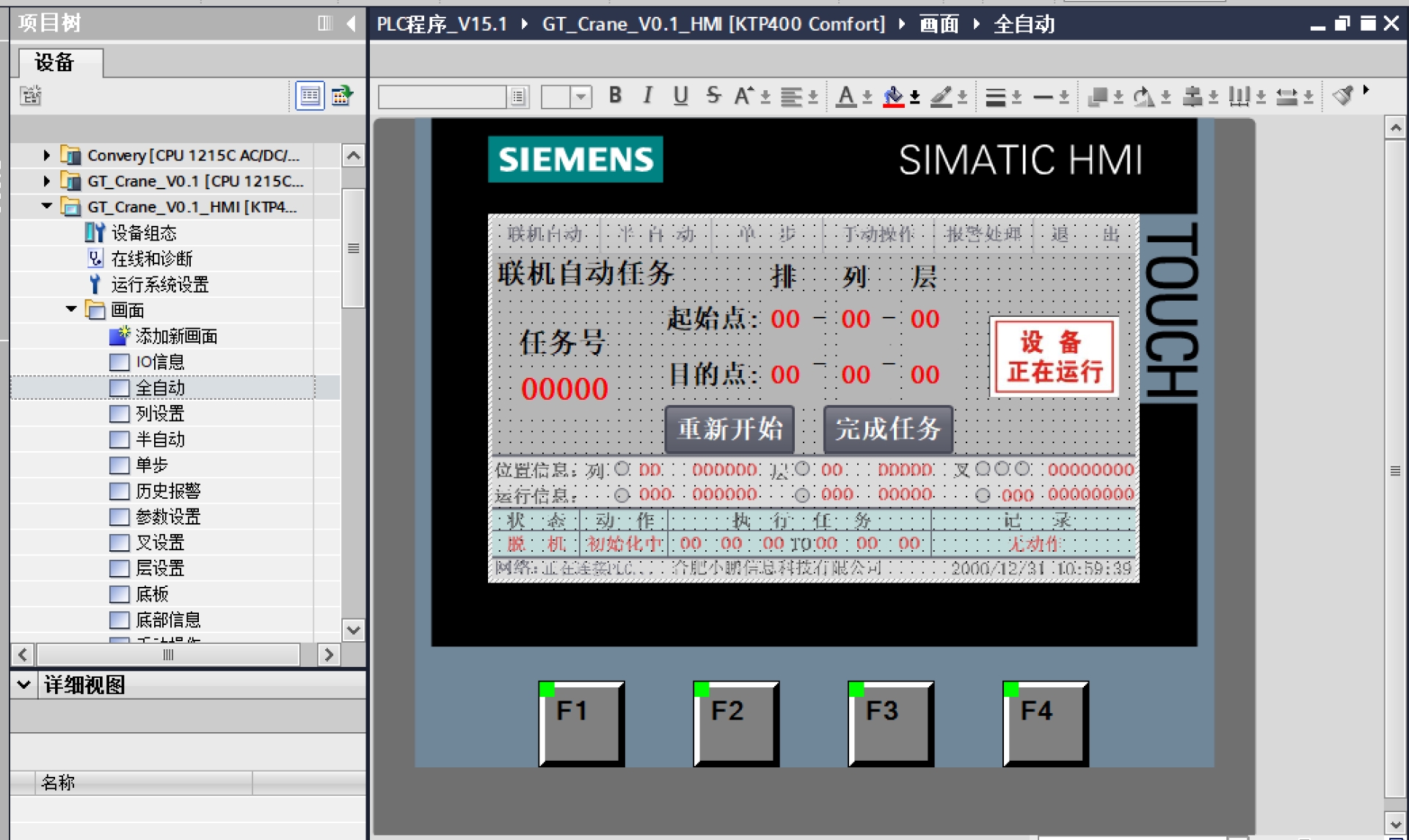
Task: Apply strikethrough text formatting
Action: pos(713,95)
